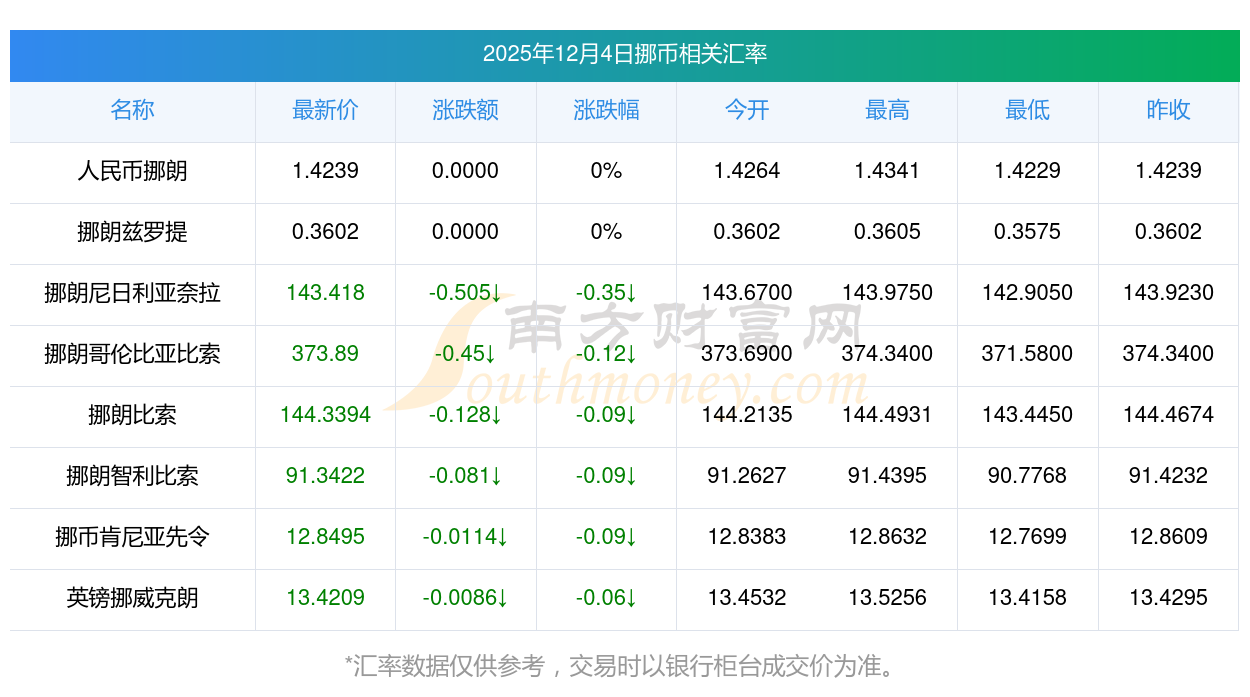Click the 挪朗哥伦比亚比索 row name

[x=132, y=354]
